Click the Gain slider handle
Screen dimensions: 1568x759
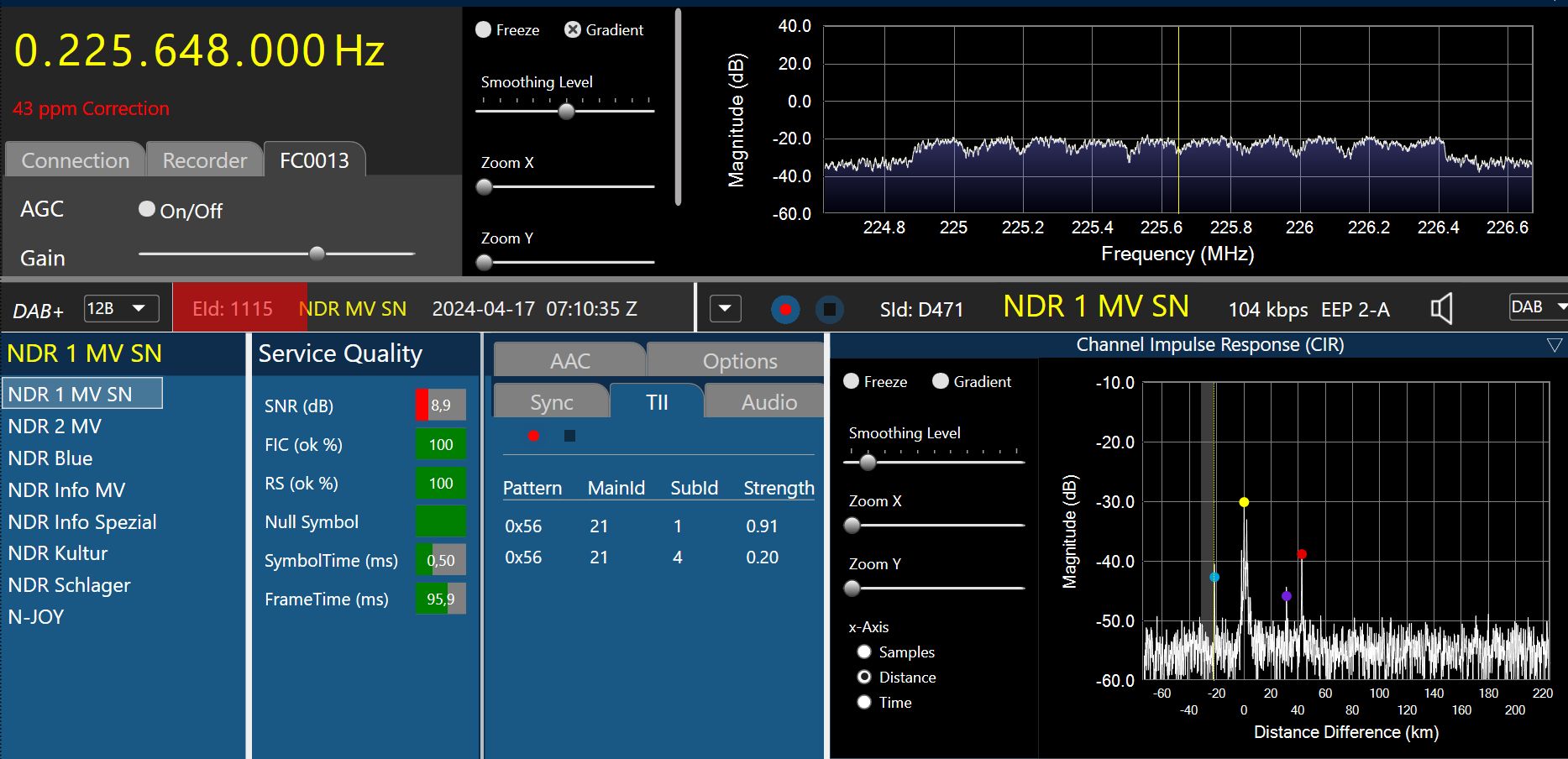(317, 254)
